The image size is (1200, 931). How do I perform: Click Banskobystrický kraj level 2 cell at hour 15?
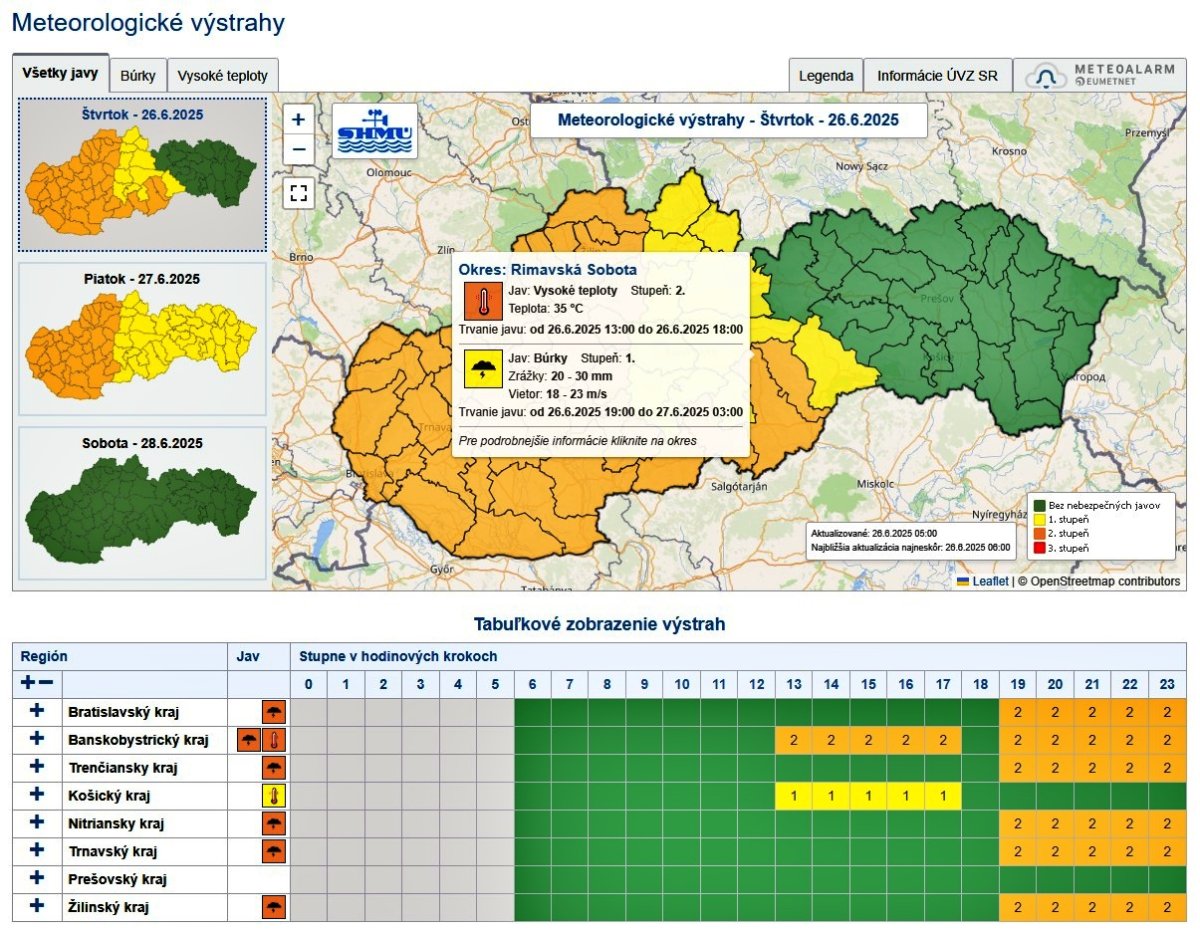[868, 740]
